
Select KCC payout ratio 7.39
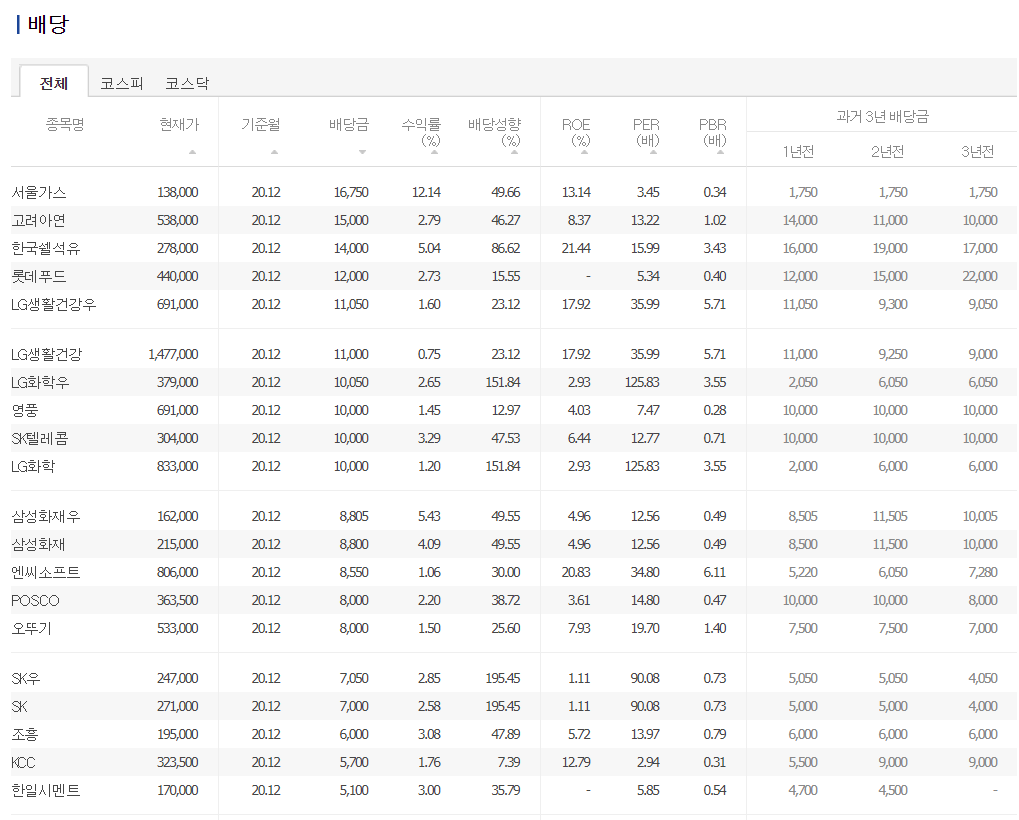pyautogui.click(x=509, y=762)
